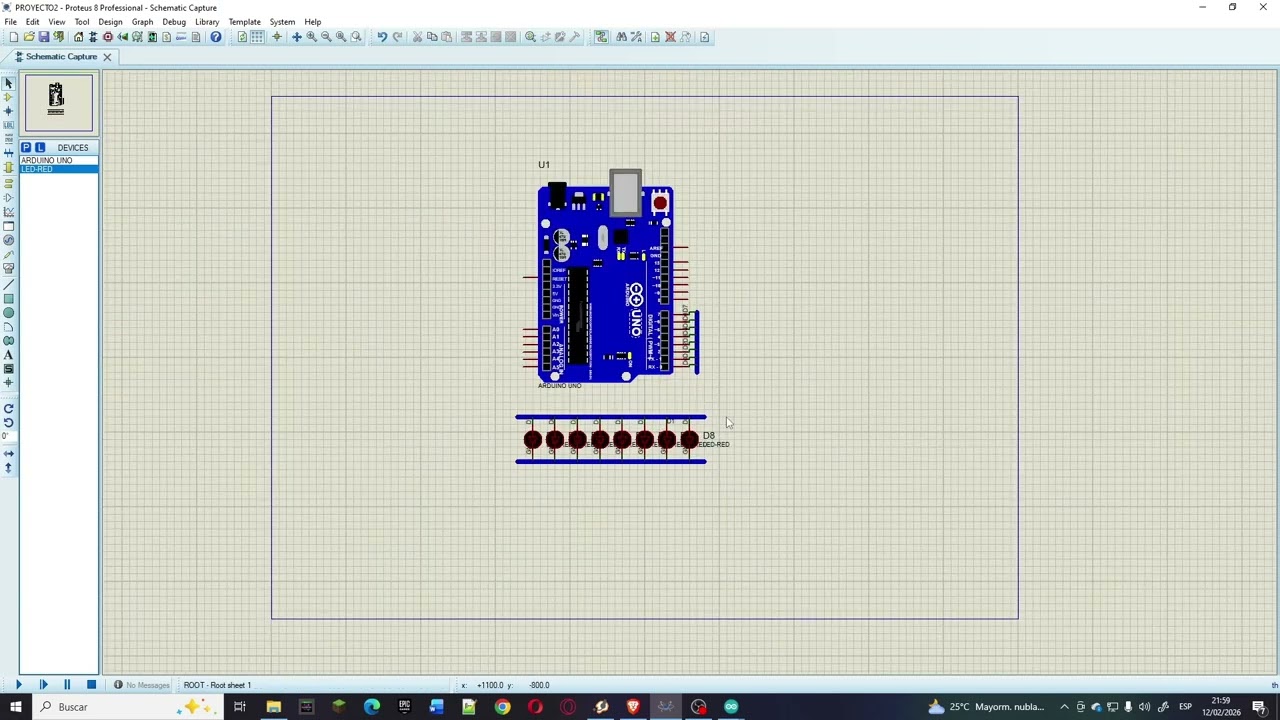Image resolution: width=1280 pixels, height=720 pixels.
Task: Select ARDUINO UNO in the devices list
Action: coord(59,160)
